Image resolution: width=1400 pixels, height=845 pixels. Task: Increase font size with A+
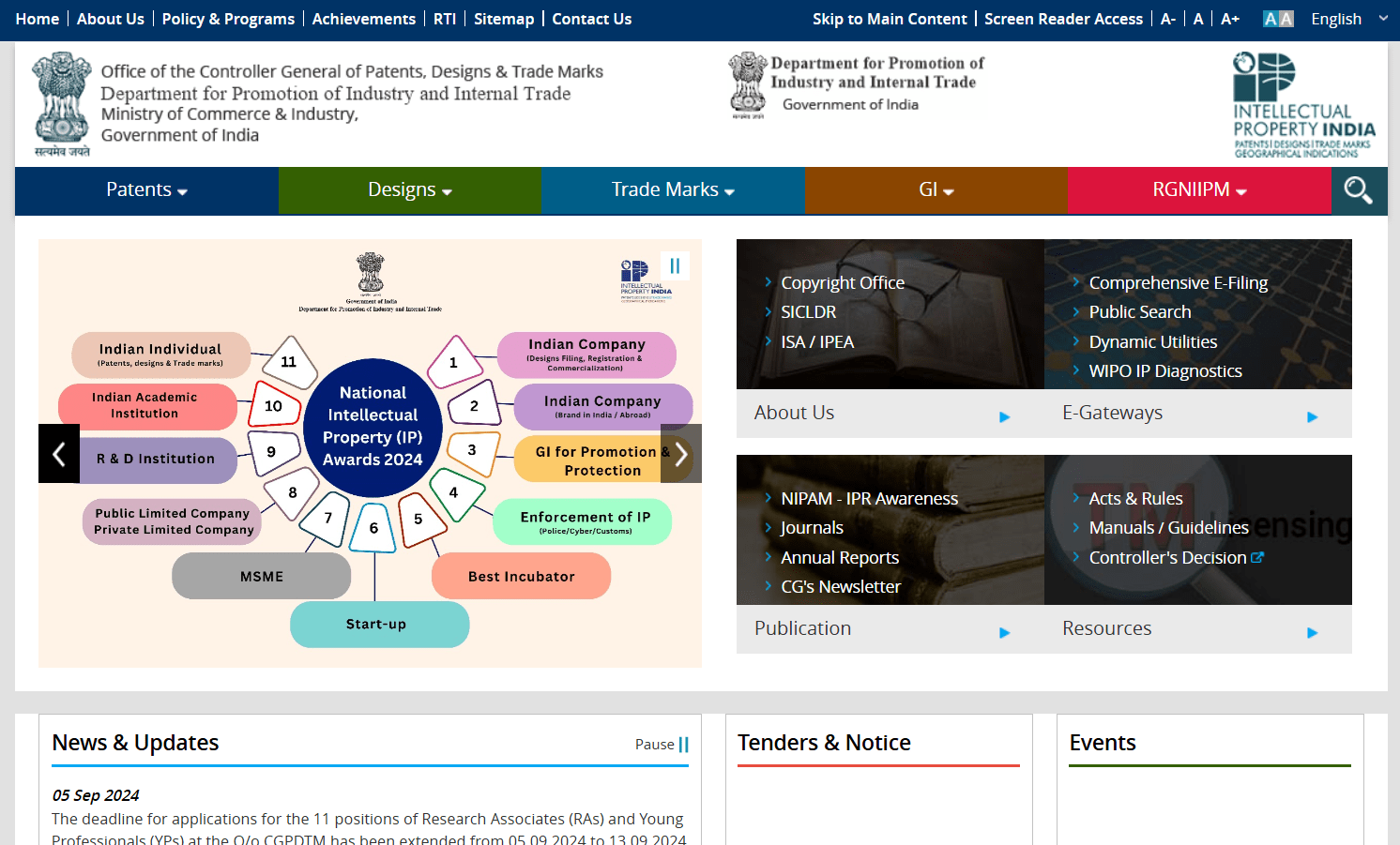pyautogui.click(x=1230, y=19)
